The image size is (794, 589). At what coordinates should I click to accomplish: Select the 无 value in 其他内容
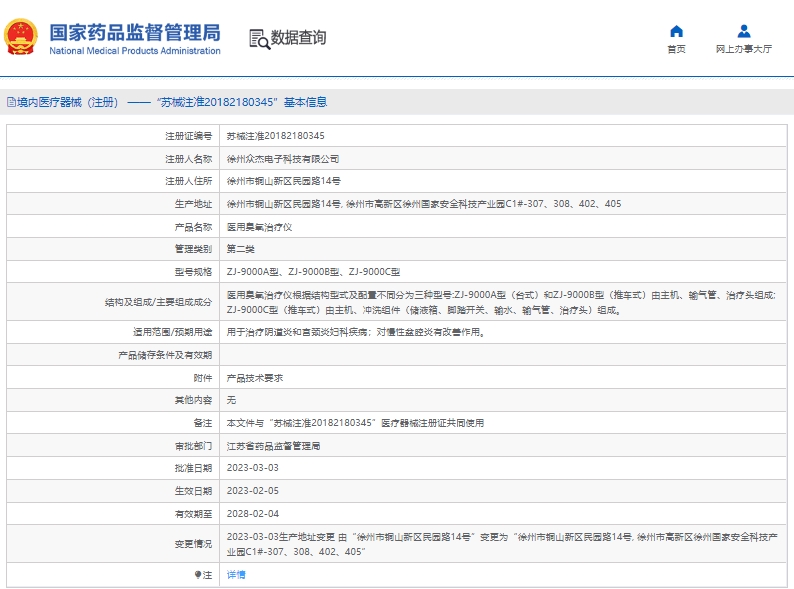231,400
